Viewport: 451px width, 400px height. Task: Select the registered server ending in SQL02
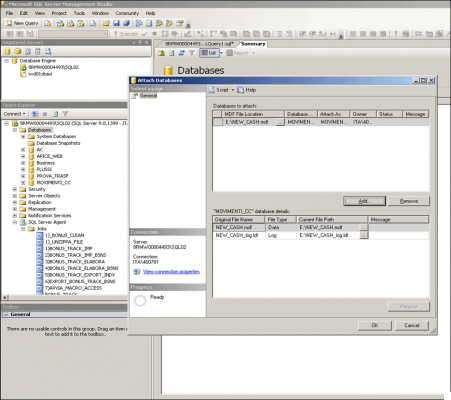[x=53, y=67]
